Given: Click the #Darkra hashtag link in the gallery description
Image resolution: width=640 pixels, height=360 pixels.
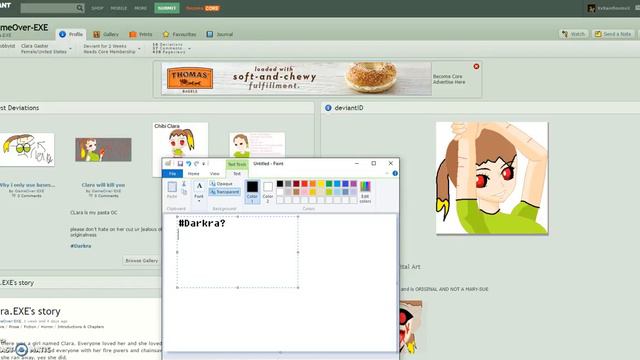Looking at the screenshot, I should [x=80, y=246].
